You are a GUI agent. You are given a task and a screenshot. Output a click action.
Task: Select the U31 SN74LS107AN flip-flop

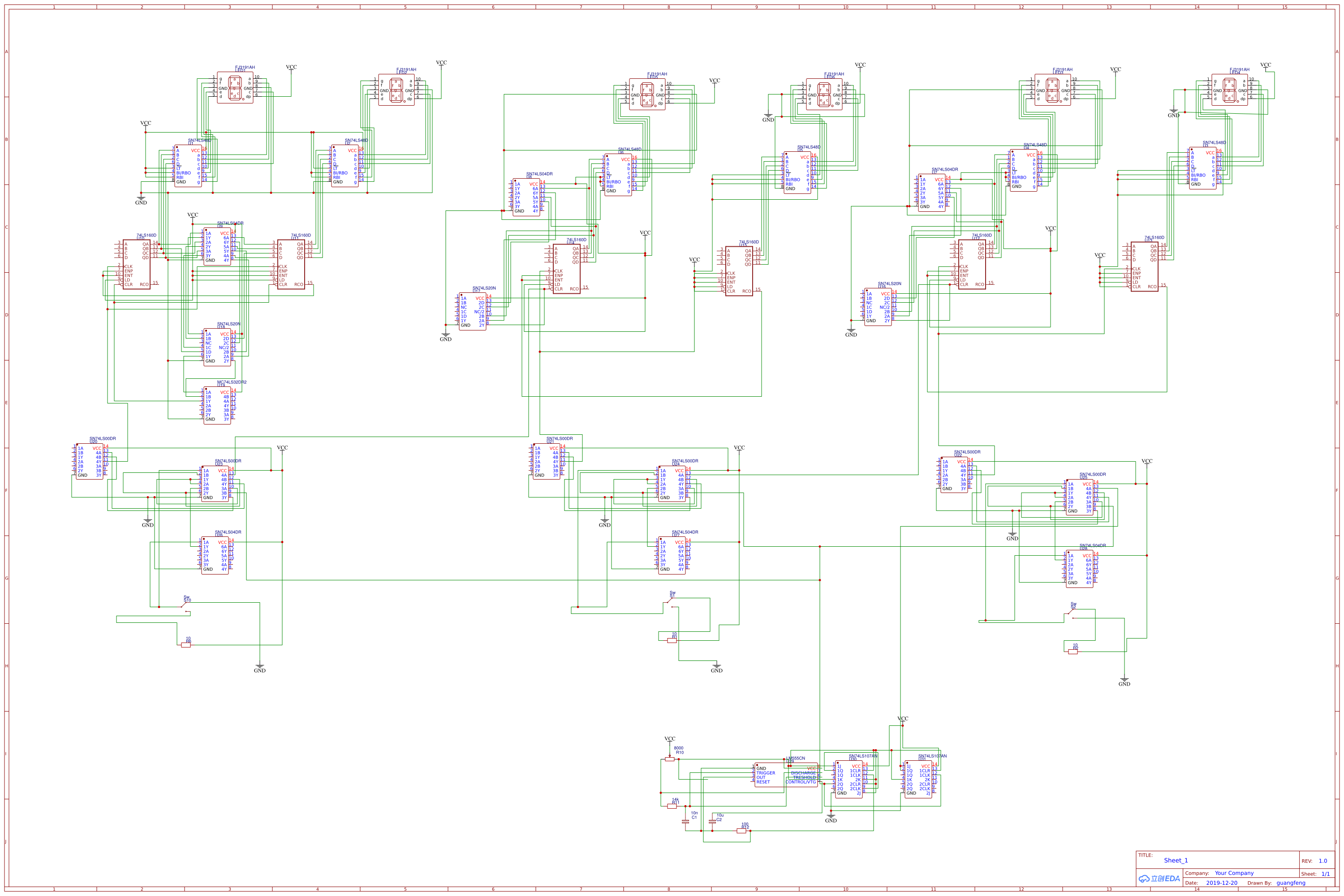pos(918,780)
